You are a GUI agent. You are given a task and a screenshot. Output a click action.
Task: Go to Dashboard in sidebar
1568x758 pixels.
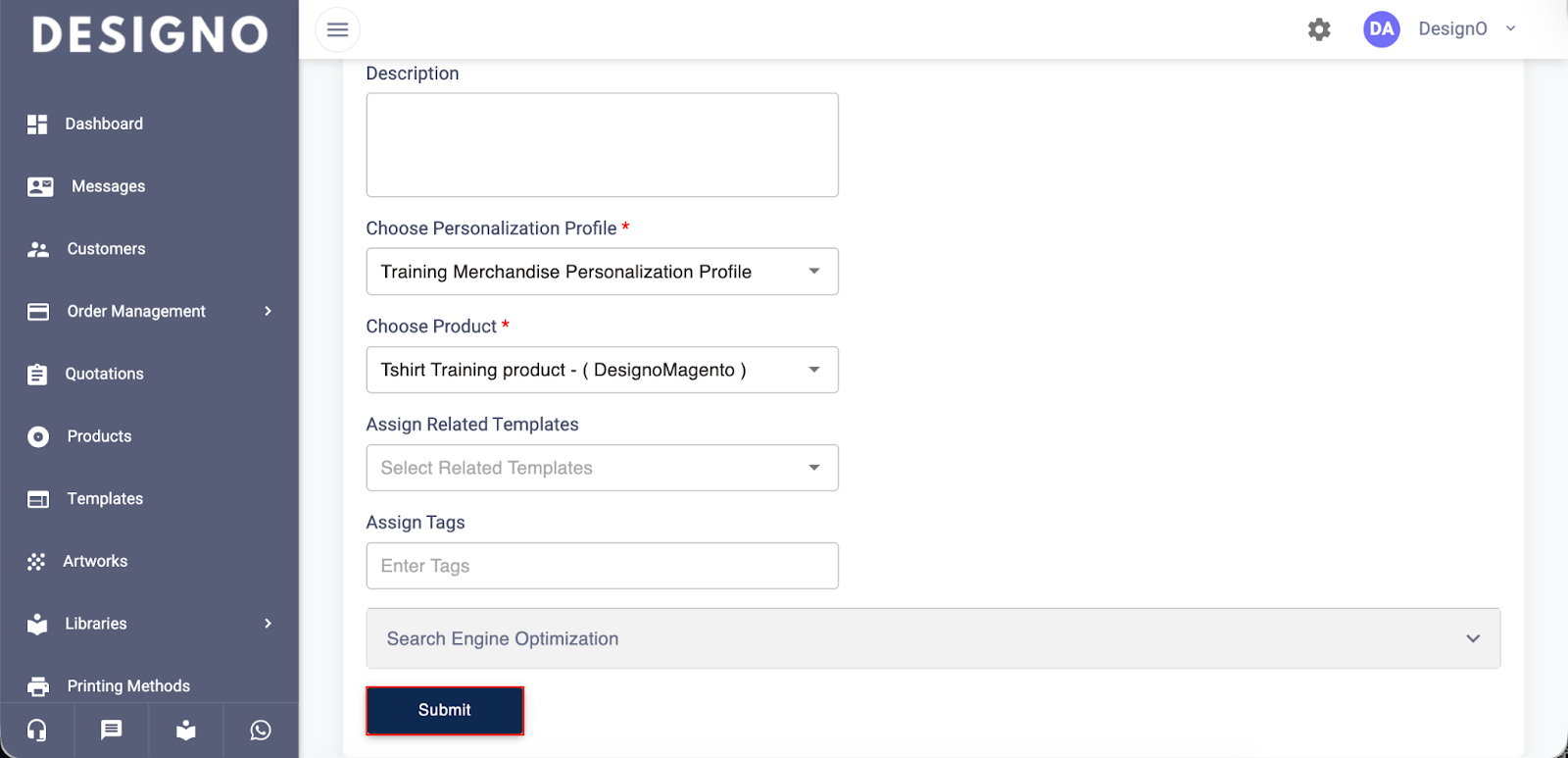[103, 124]
